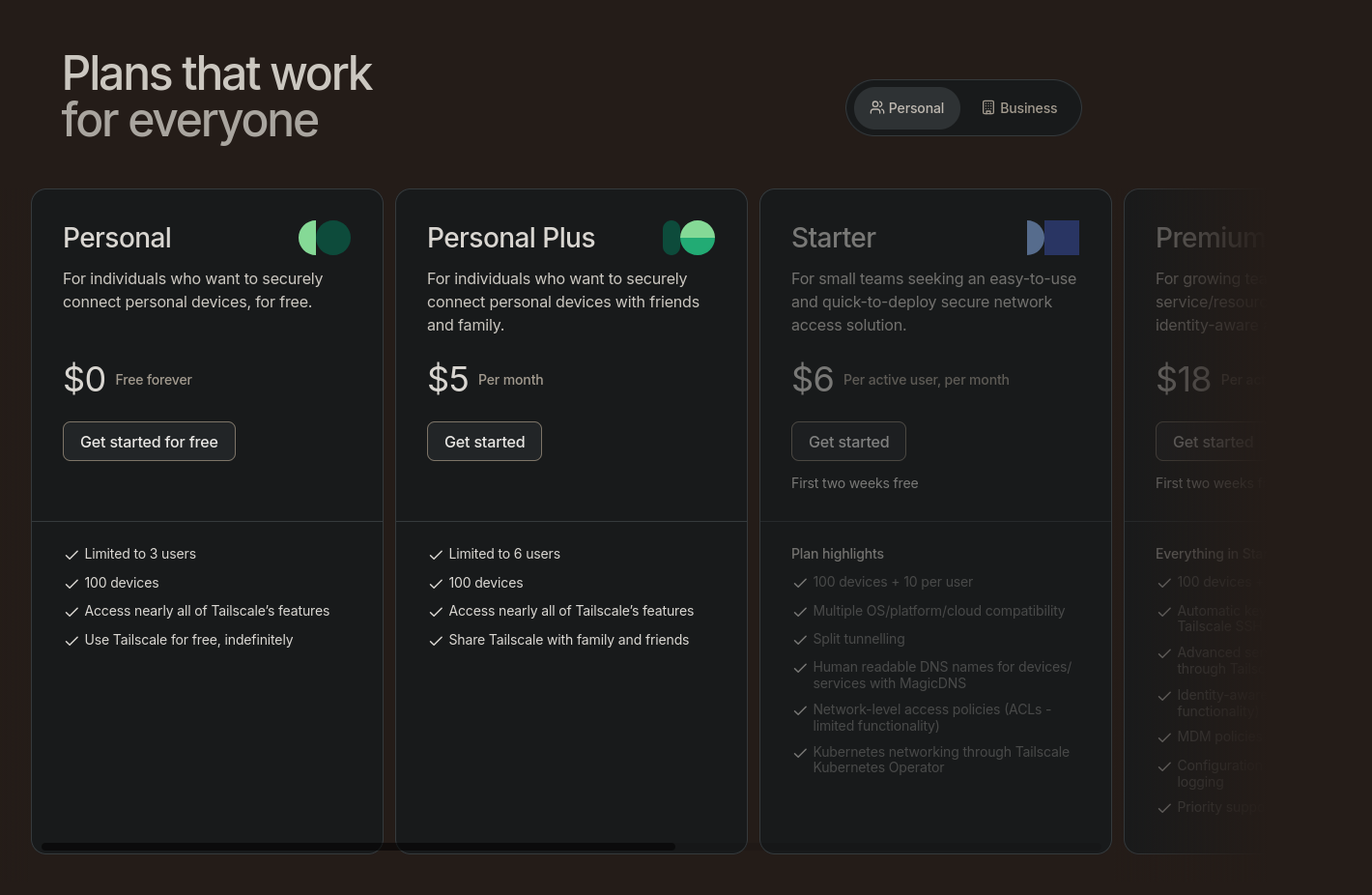
Task: Select the Personal plans tab
Action: [906, 108]
